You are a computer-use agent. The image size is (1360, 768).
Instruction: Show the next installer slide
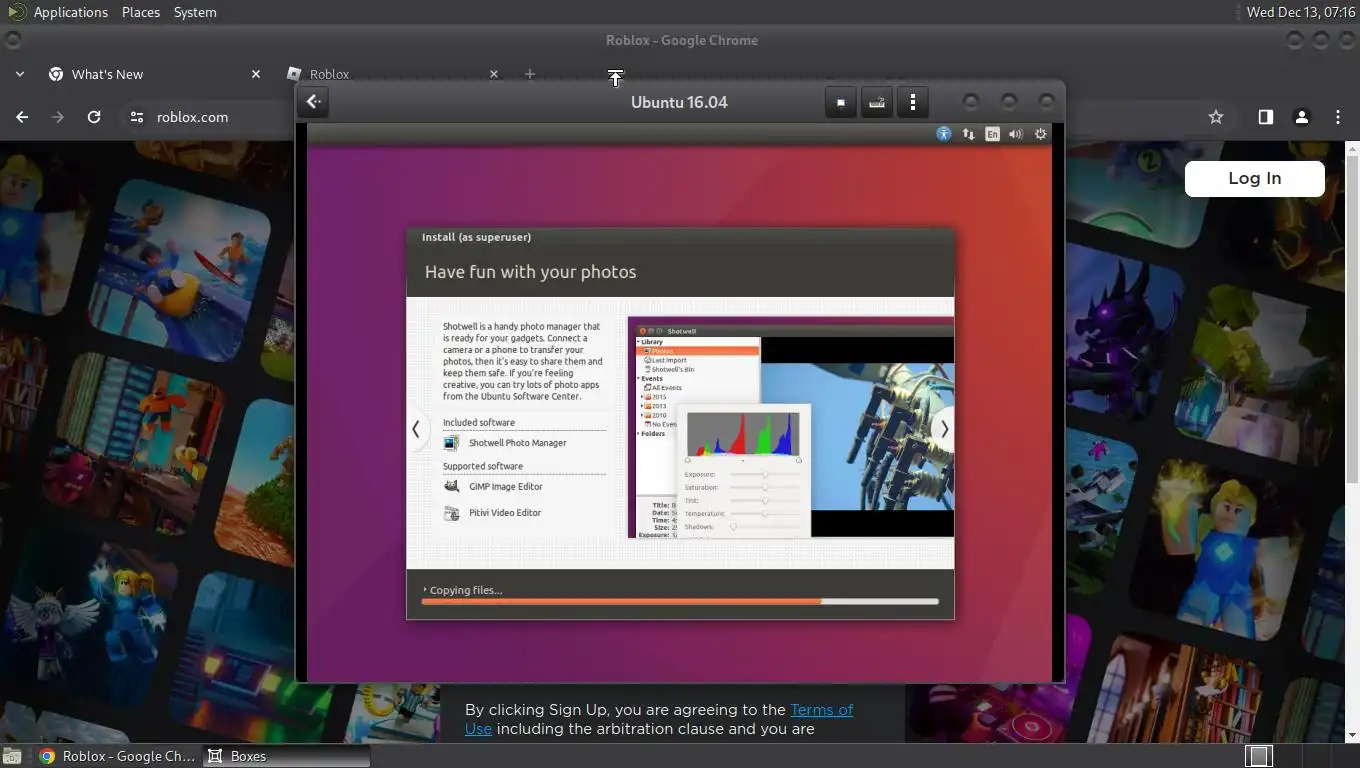click(x=944, y=429)
